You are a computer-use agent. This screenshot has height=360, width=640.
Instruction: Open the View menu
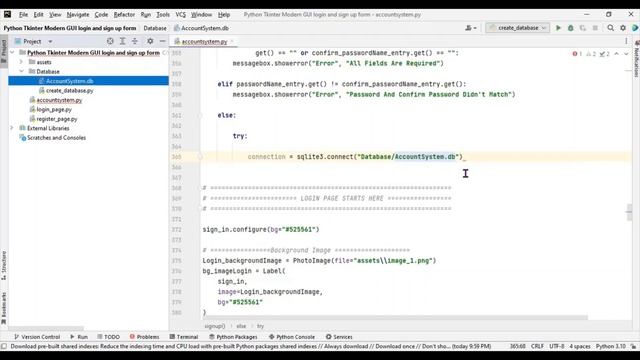click(x=55, y=14)
